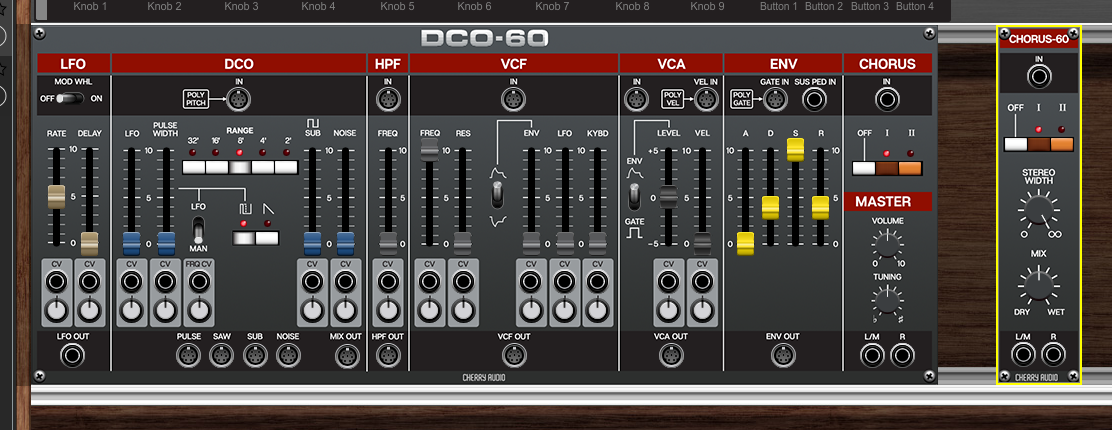Click the MASTER TUNING knob
Image resolution: width=1112 pixels, height=430 pixels.
pyautogui.click(x=887, y=300)
